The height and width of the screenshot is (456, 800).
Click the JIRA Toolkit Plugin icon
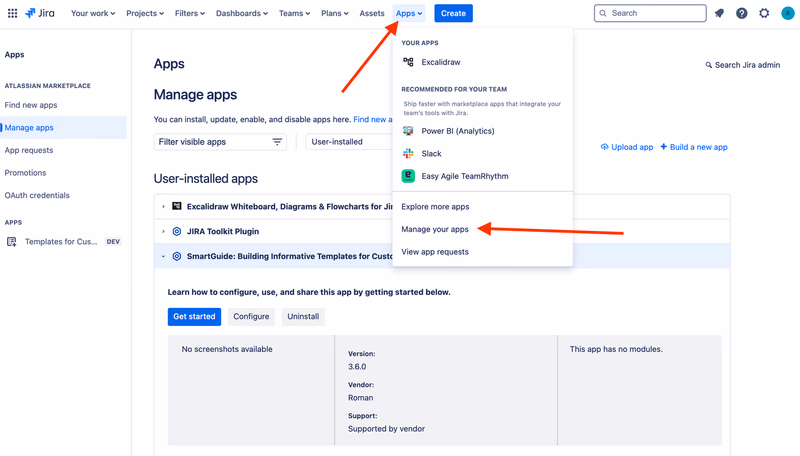pos(177,231)
